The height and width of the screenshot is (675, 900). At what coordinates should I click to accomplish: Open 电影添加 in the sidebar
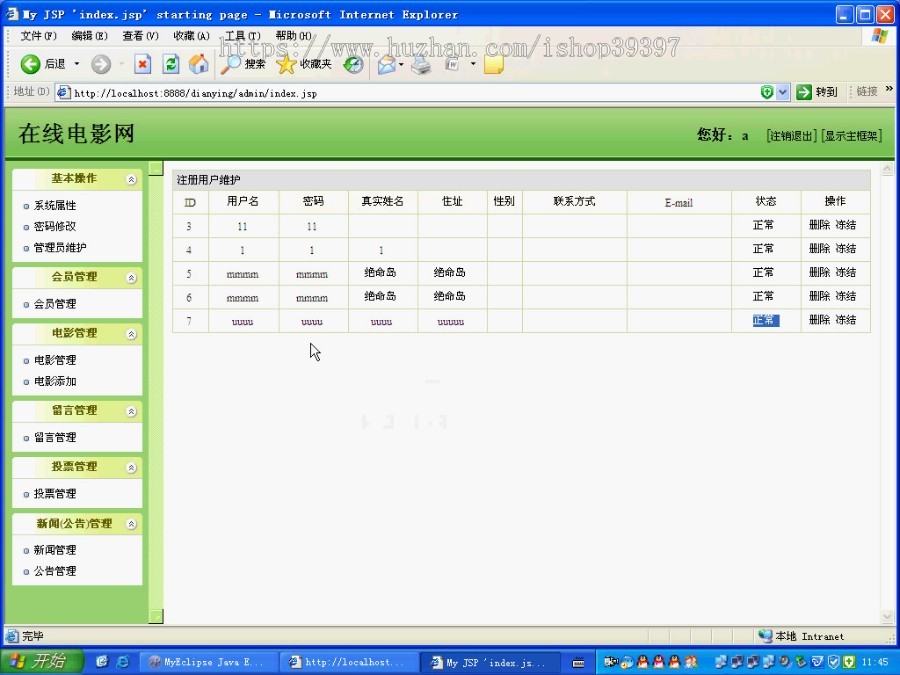click(x=55, y=381)
